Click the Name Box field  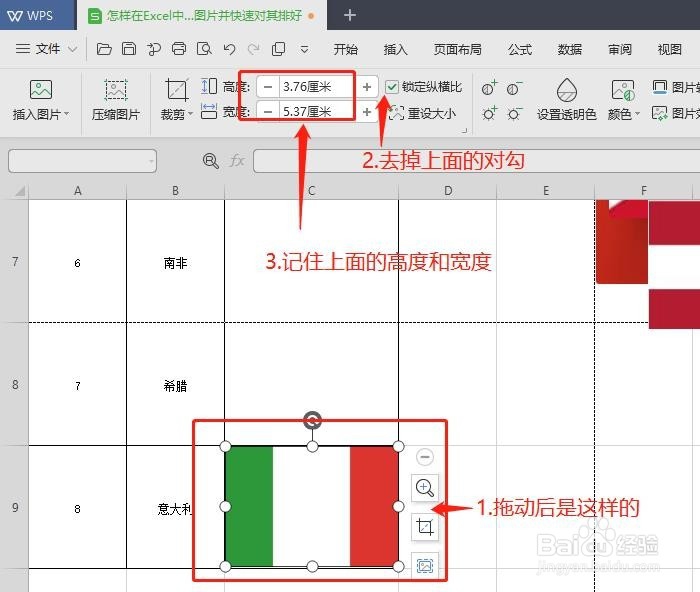click(83, 161)
